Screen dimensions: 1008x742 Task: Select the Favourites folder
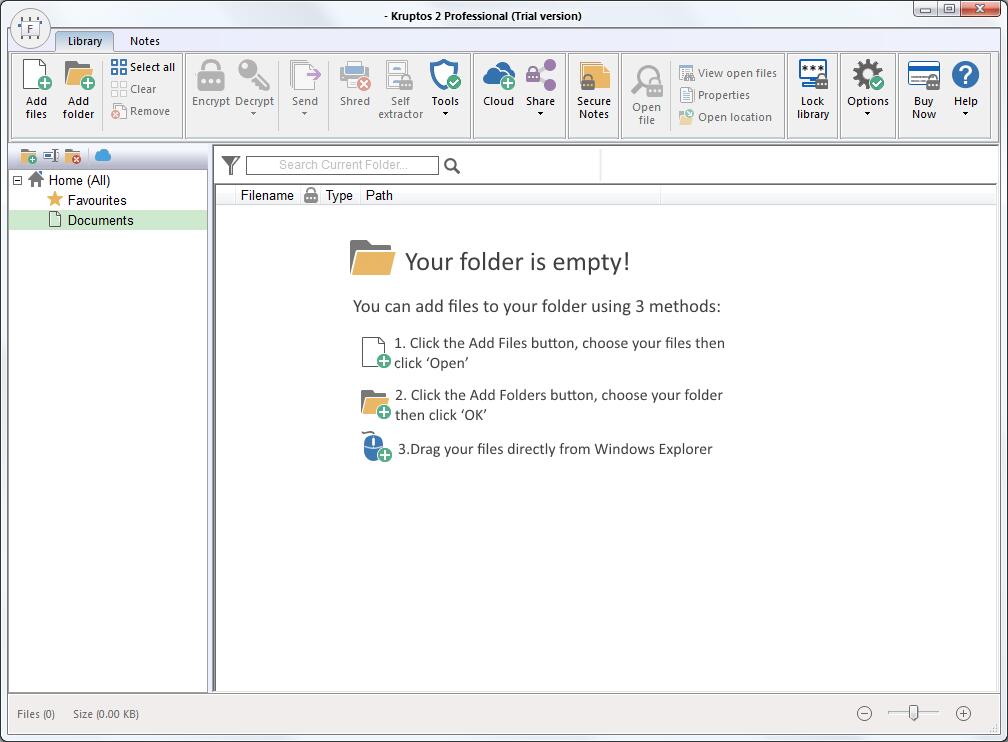[x=96, y=200]
